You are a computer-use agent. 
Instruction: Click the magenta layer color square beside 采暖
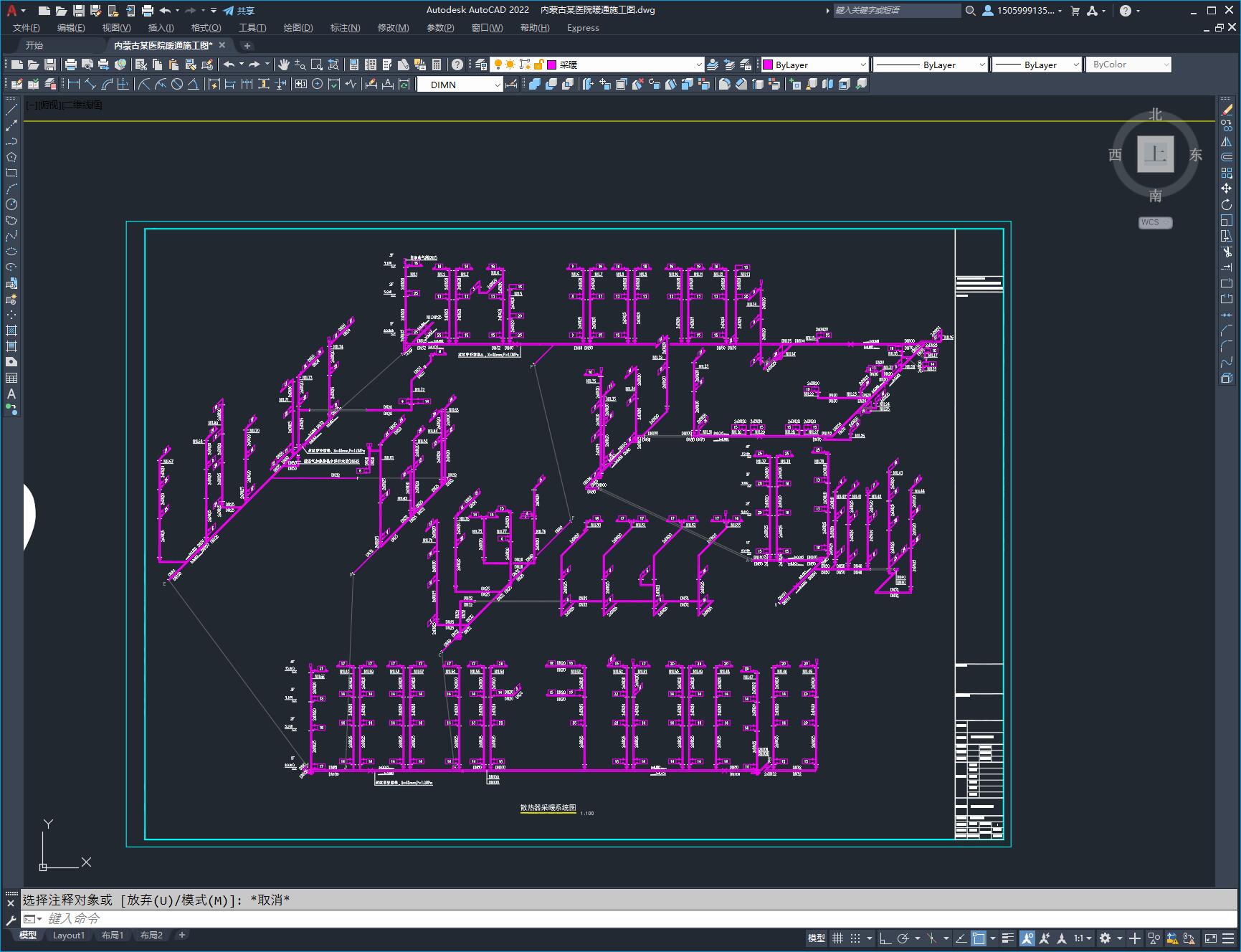coord(552,65)
